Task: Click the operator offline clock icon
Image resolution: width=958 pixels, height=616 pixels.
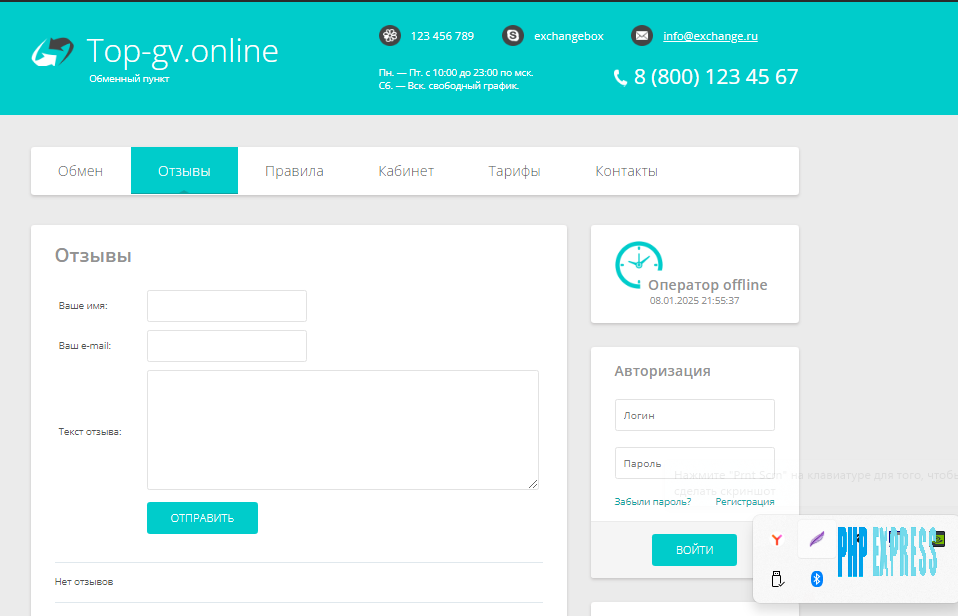Action: click(x=638, y=264)
